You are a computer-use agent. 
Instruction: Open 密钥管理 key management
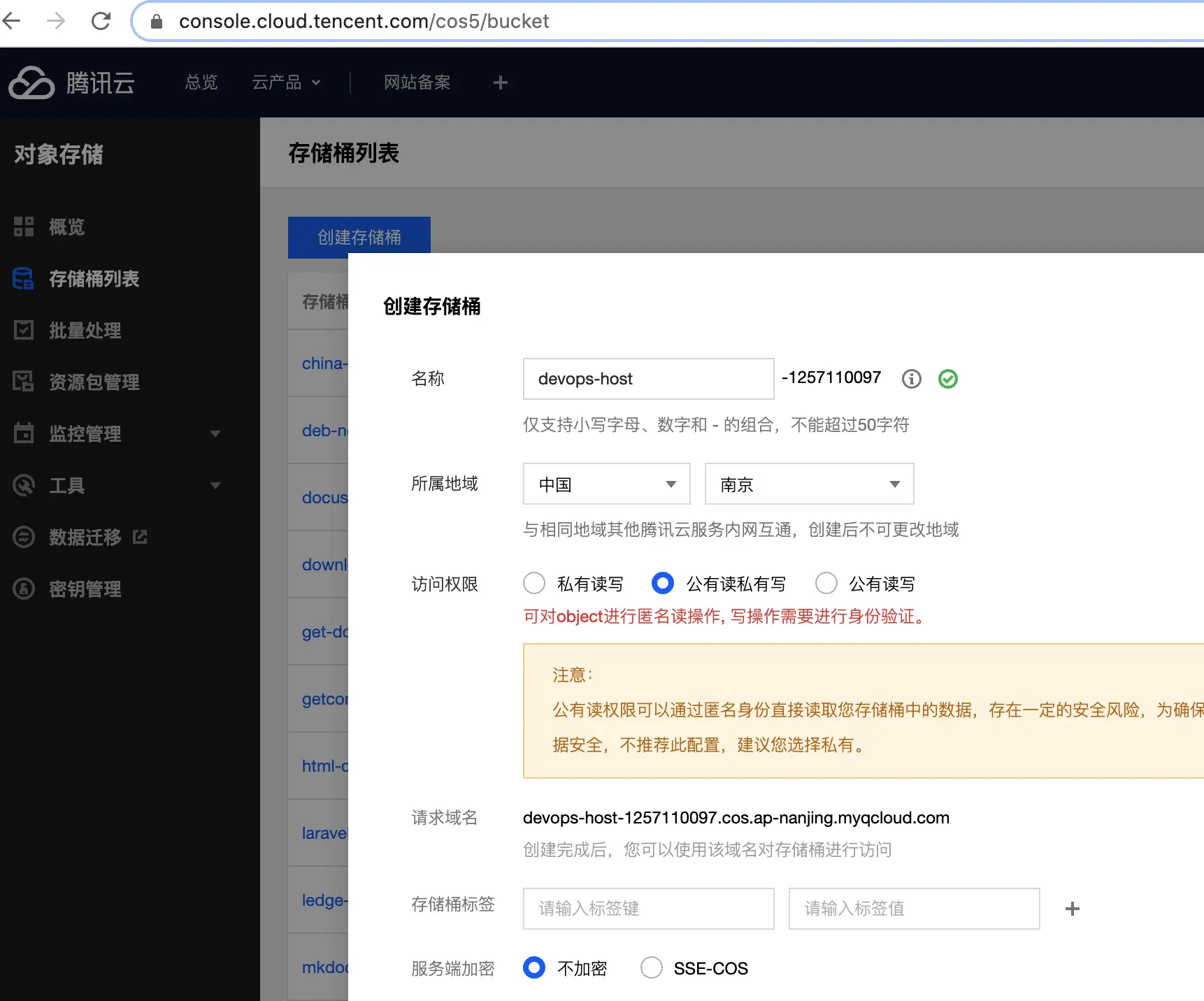(84, 589)
